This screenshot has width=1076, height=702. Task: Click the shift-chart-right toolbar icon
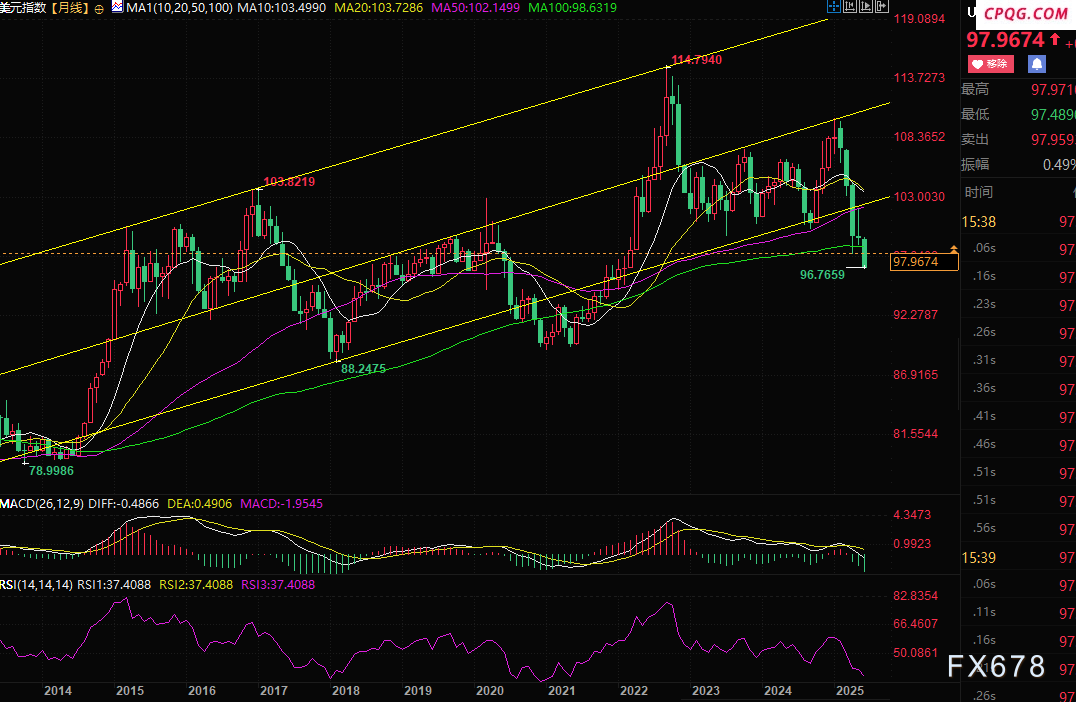881,7
